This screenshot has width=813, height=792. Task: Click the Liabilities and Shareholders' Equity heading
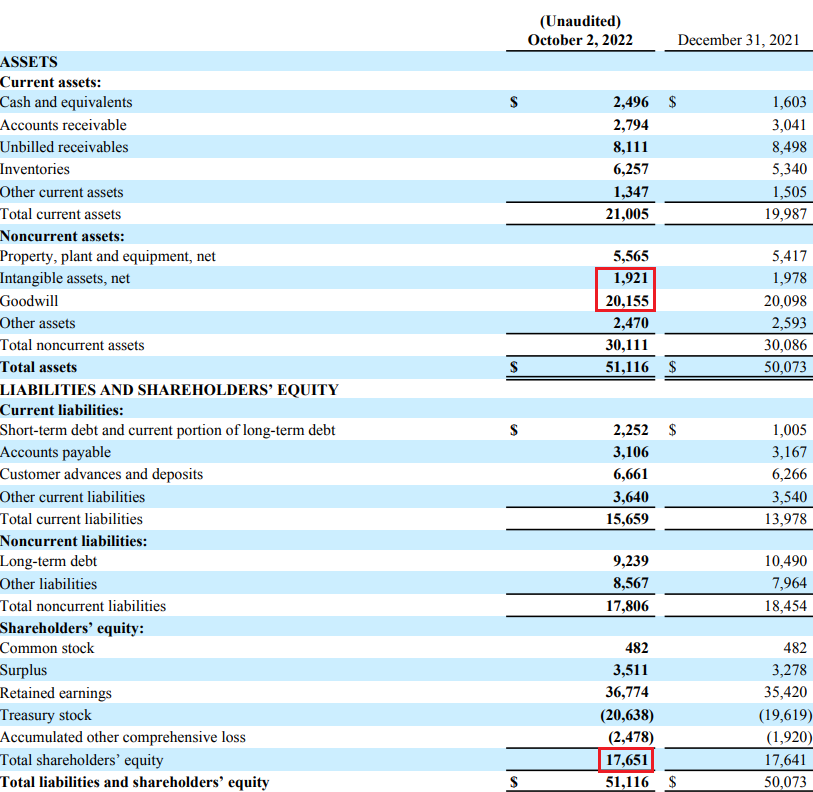point(169,389)
